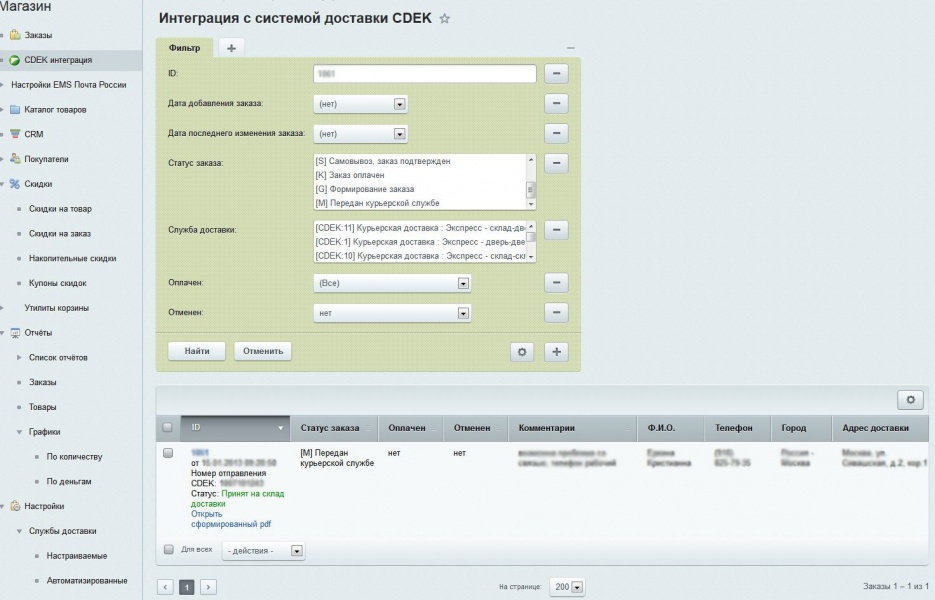This screenshot has height=600, width=935.
Task: Open ID column sort arrow
Action: 280,428
